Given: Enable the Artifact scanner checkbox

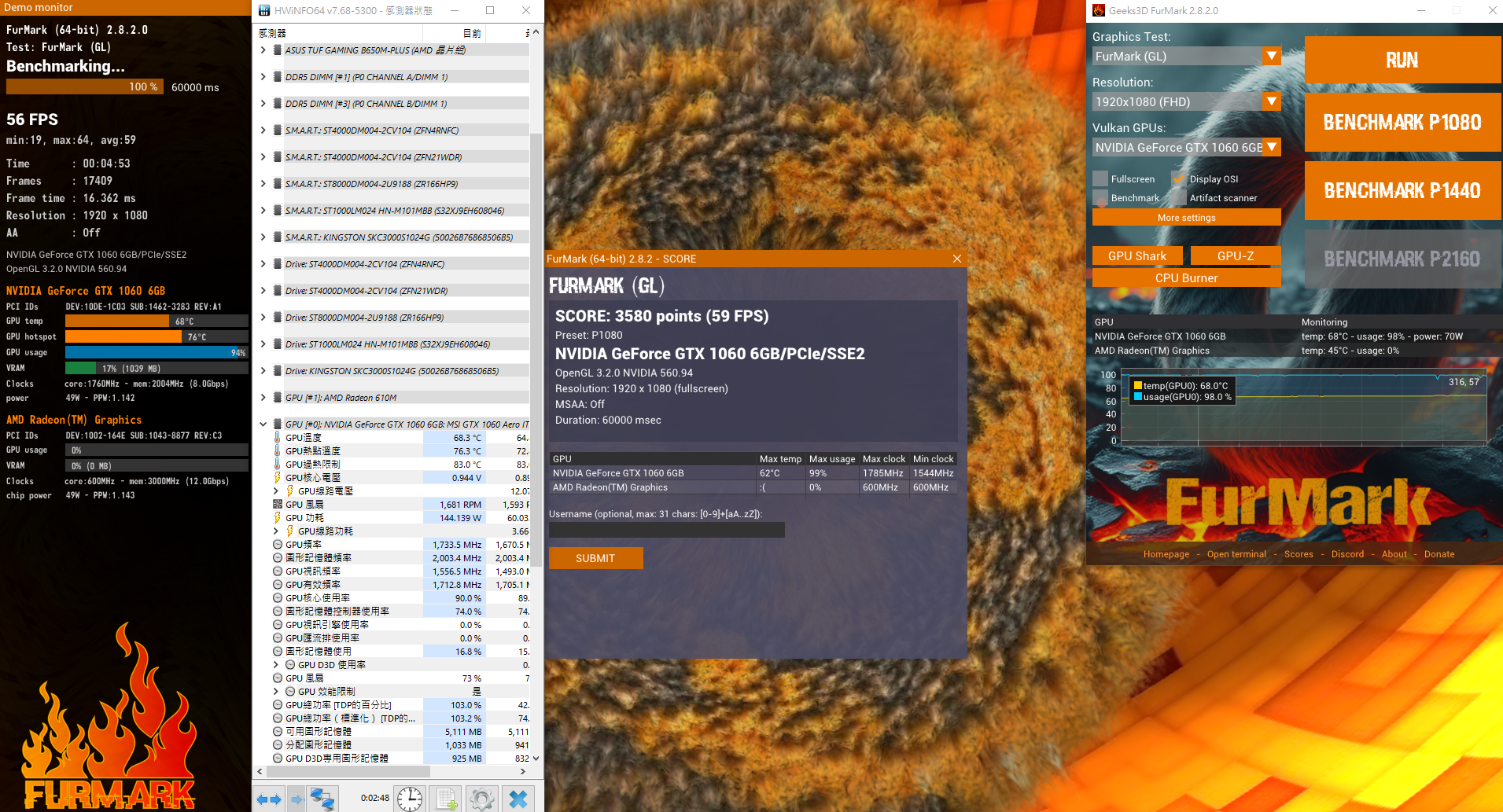Looking at the screenshot, I should tap(1179, 198).
